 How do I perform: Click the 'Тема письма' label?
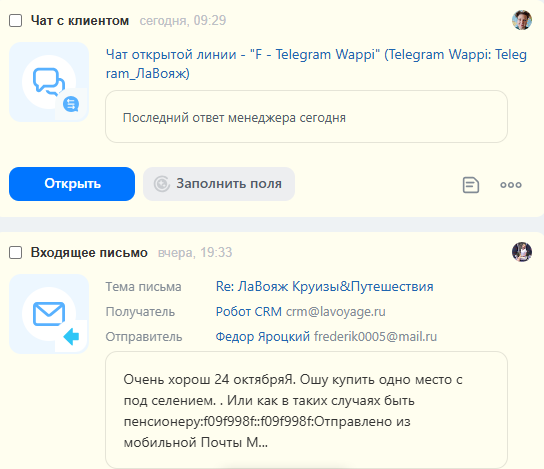click(143, 287)
